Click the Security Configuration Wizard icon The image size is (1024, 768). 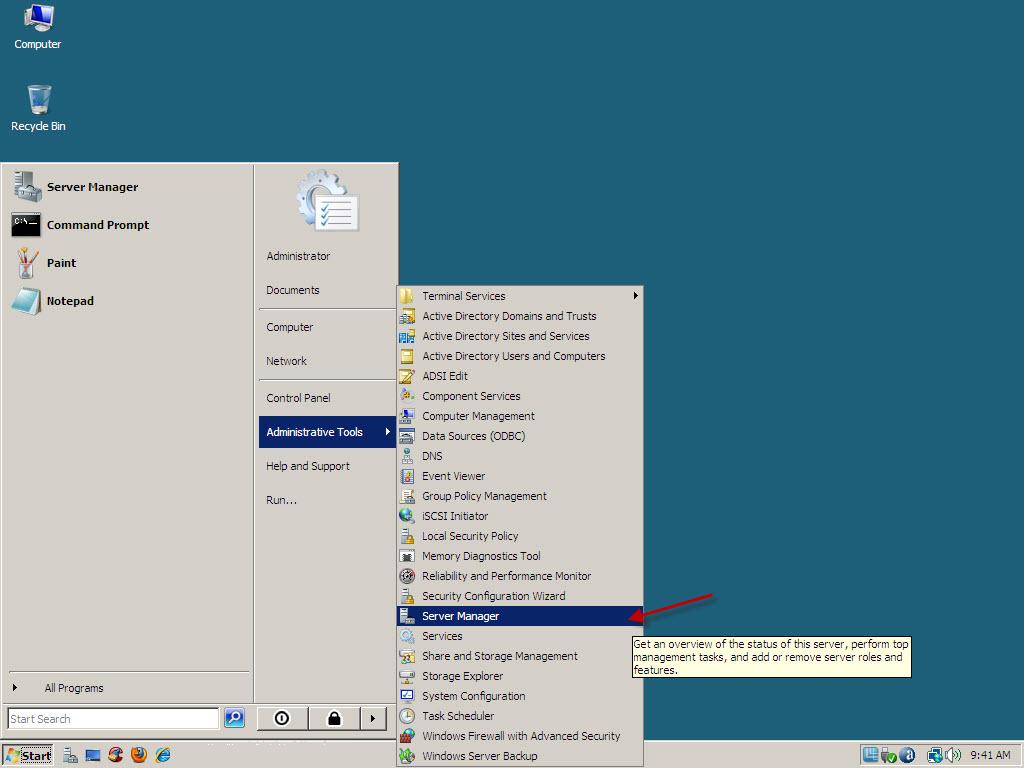click(407, 596)
